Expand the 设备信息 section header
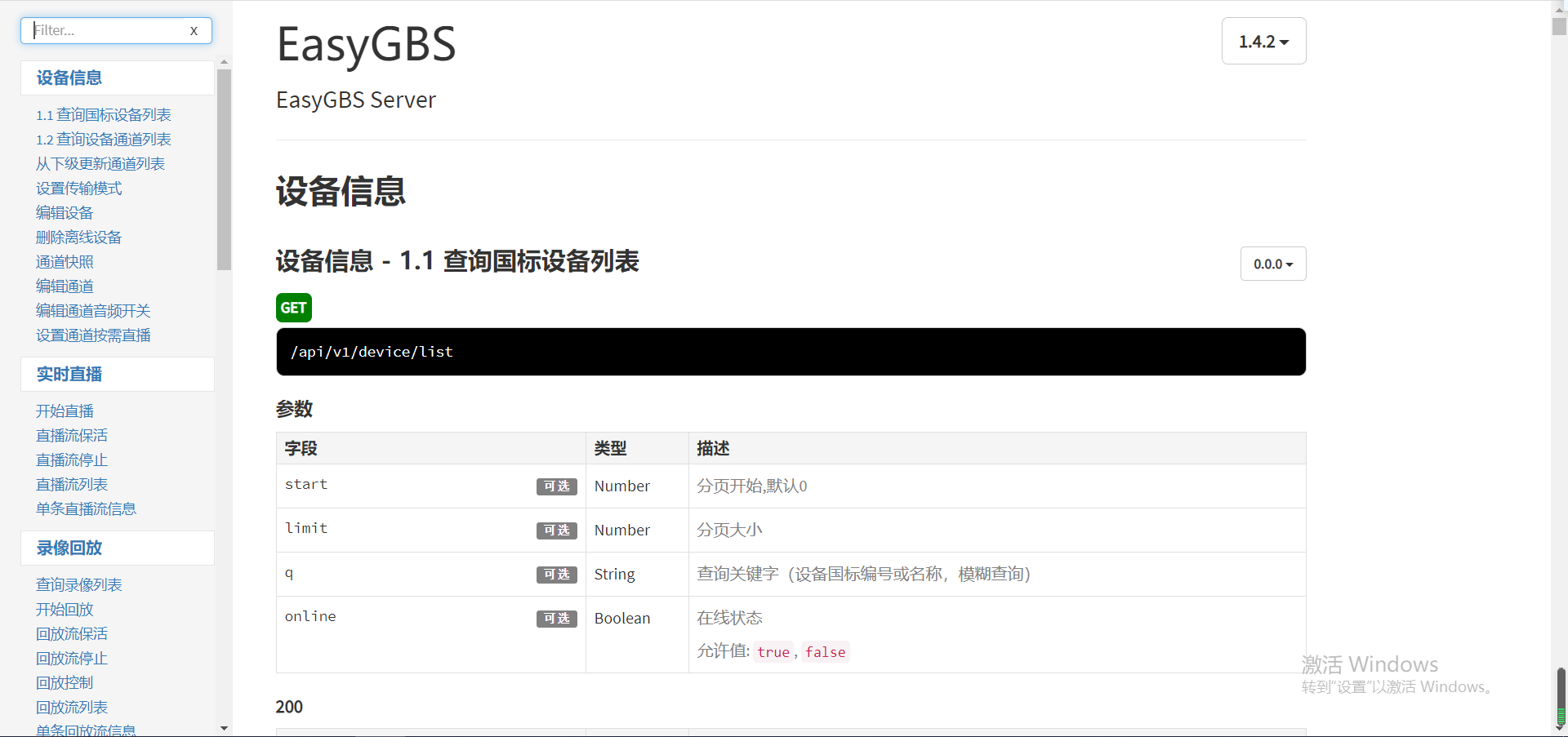Viewport: 1568px width, 737px height. [x=69, y=78]
